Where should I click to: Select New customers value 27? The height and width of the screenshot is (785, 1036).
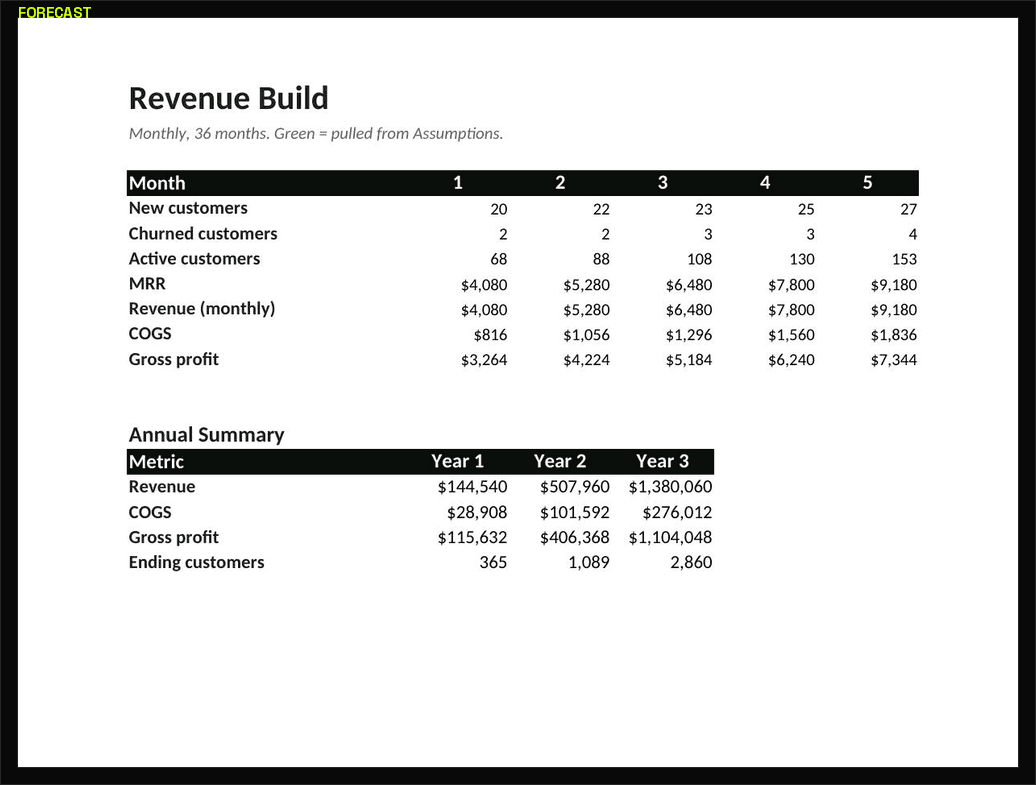(908, 209)
